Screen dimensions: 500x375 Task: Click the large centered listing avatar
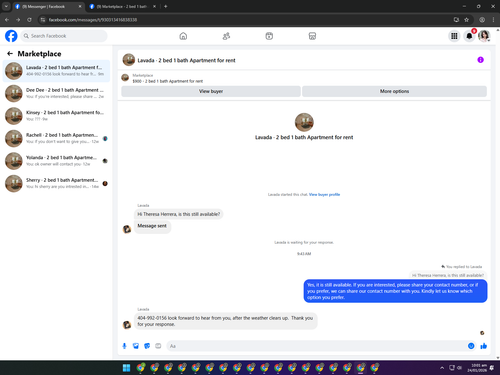pos(304,122)
